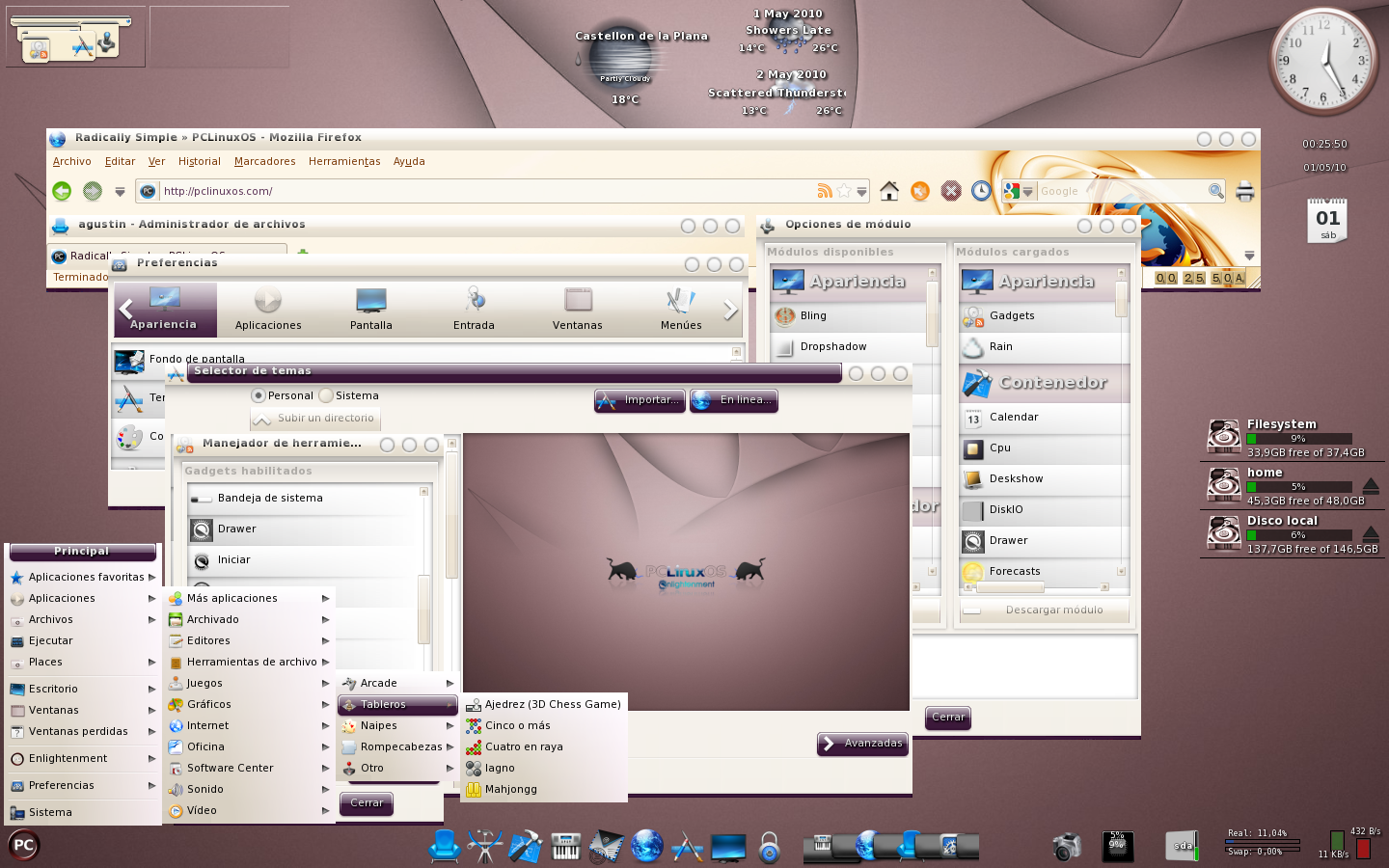Expand the URL bar history dropdown
1389x868 pixels.
[x=862, y=191]
